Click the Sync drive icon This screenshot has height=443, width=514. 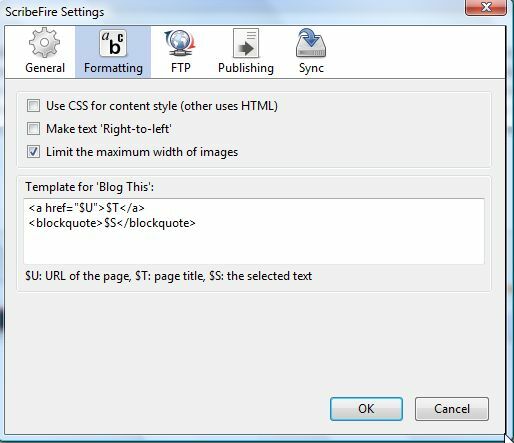(x=311, y=43)
